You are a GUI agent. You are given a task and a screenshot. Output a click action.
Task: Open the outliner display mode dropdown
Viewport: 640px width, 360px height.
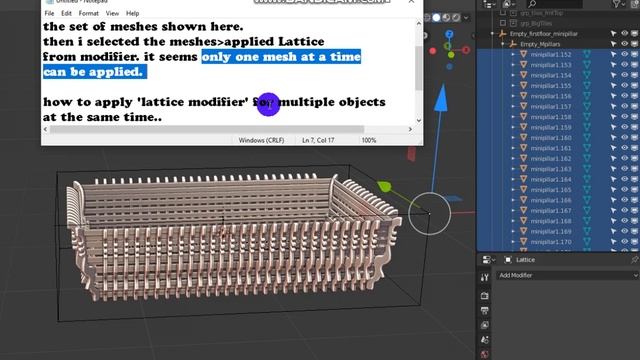click(x=509, y=4)
